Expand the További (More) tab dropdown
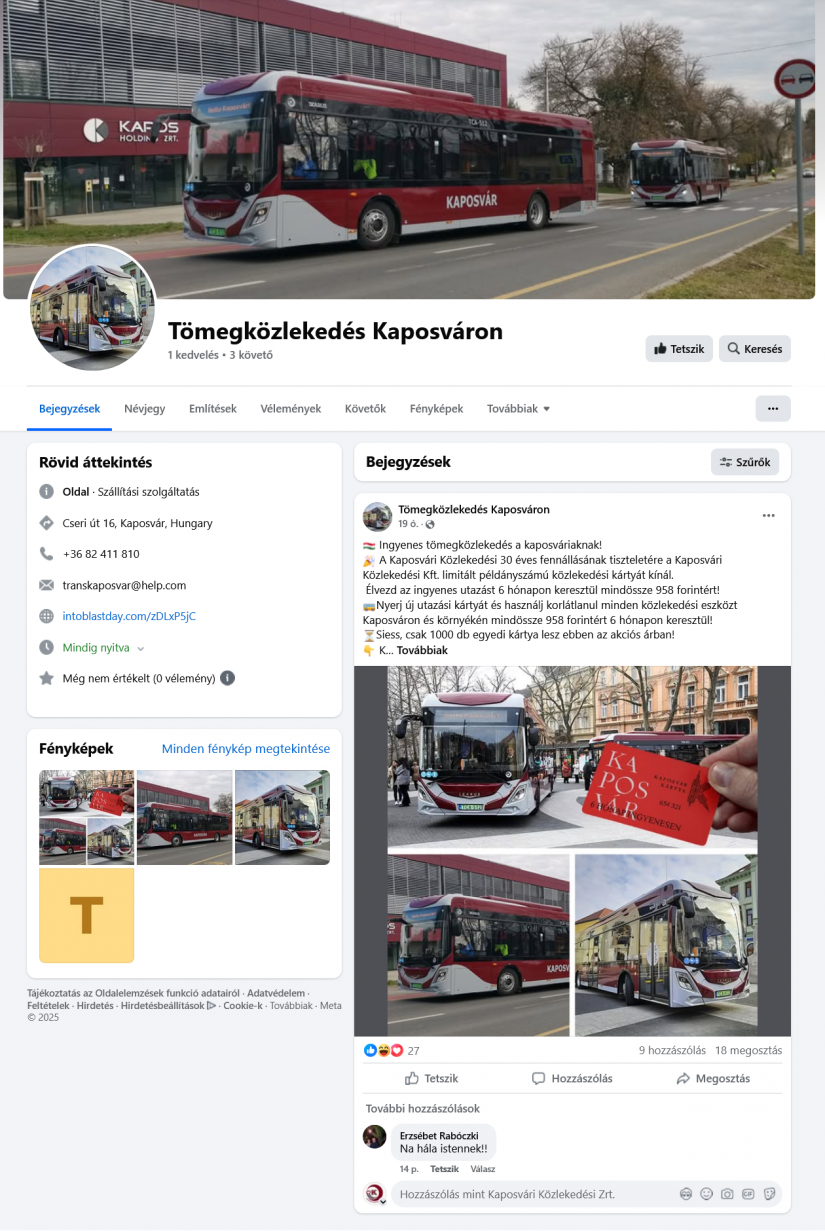Screen dimensions: 825x1231 518,409
